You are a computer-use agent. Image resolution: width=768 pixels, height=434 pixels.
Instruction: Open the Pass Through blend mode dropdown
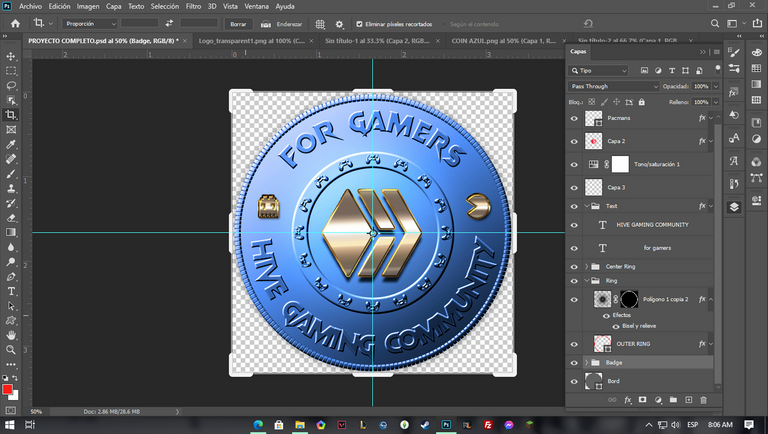[614, 86]
